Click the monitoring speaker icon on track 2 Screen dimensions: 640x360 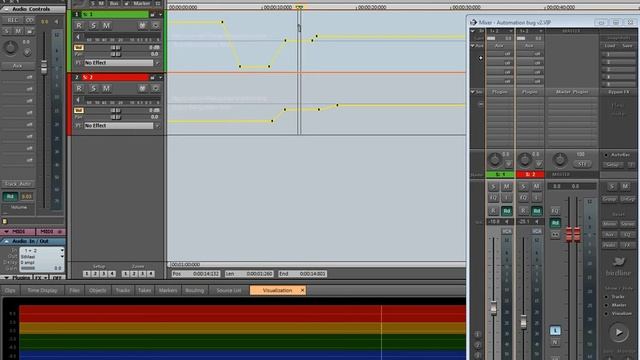click(78, 100)
